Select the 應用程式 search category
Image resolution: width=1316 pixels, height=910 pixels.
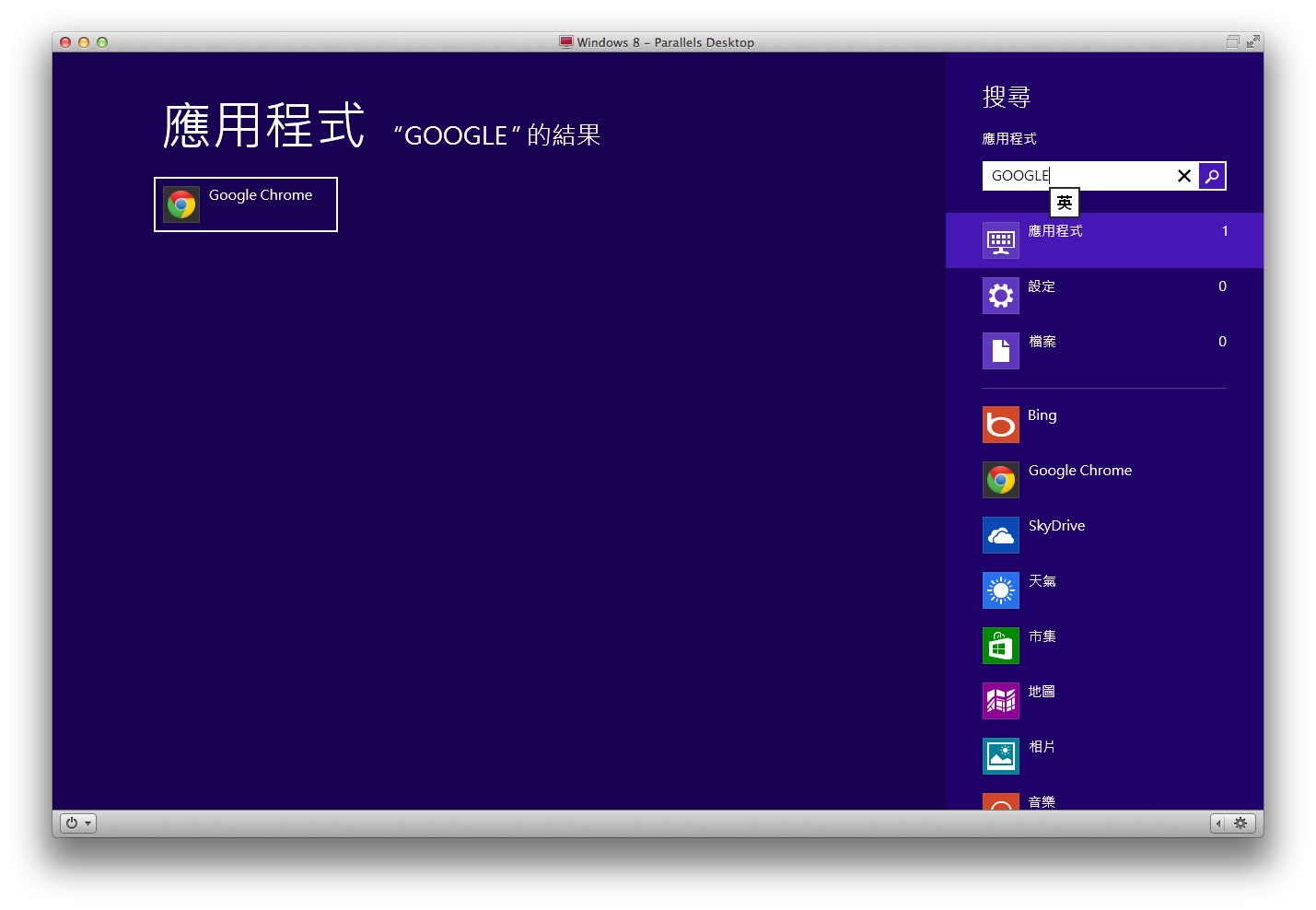coord(1104,240)
